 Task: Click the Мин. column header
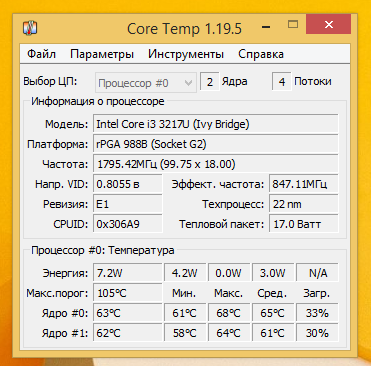coord(184,293)
